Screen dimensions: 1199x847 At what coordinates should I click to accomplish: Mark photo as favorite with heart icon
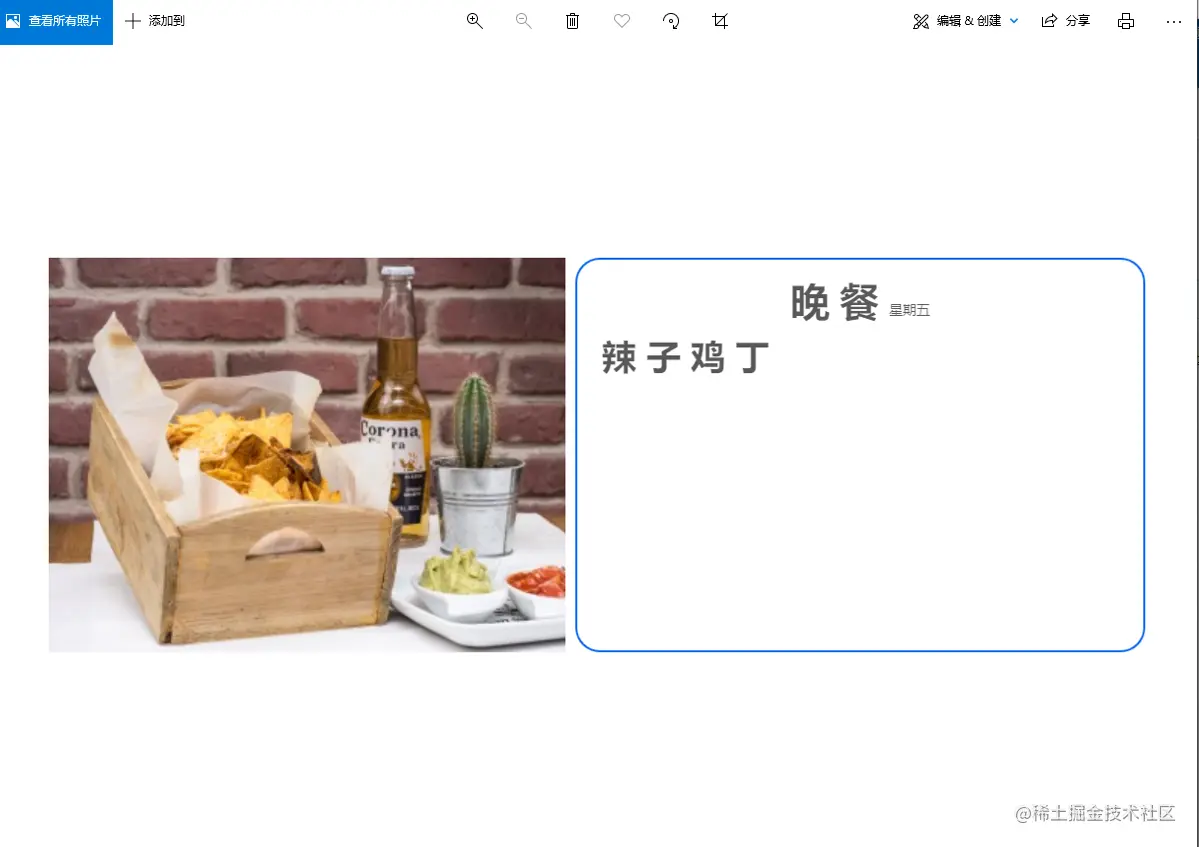622,21
